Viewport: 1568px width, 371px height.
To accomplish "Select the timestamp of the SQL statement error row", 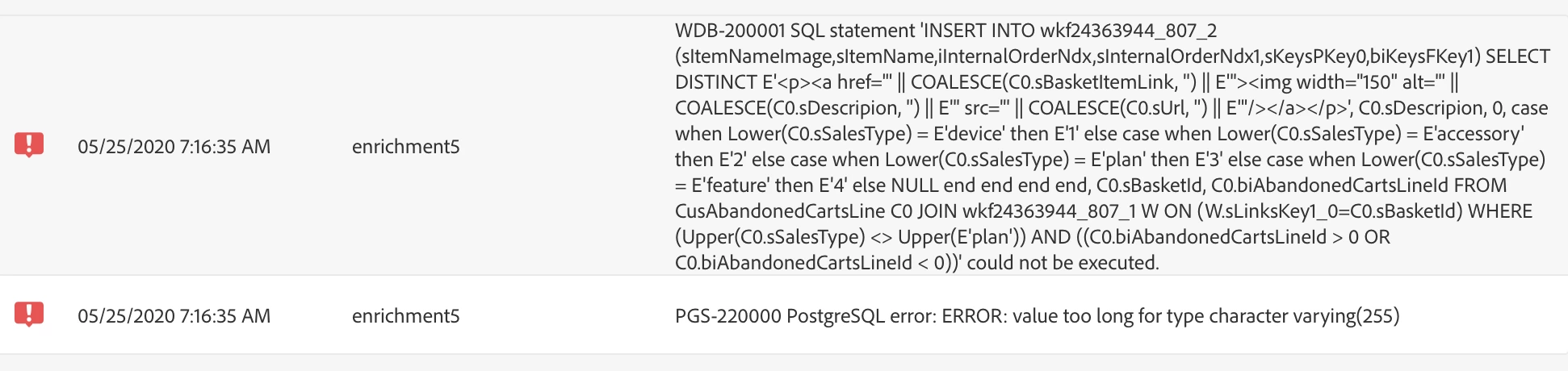I will click(x=174, y=147).
